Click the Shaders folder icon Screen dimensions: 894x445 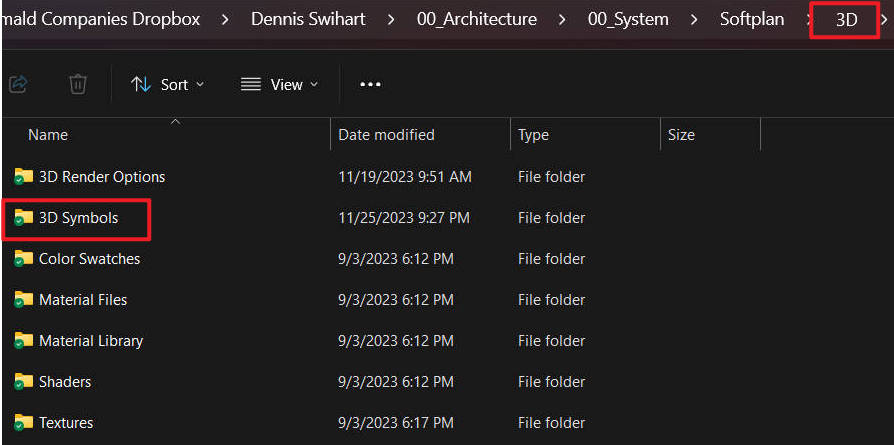click(24, 382)
